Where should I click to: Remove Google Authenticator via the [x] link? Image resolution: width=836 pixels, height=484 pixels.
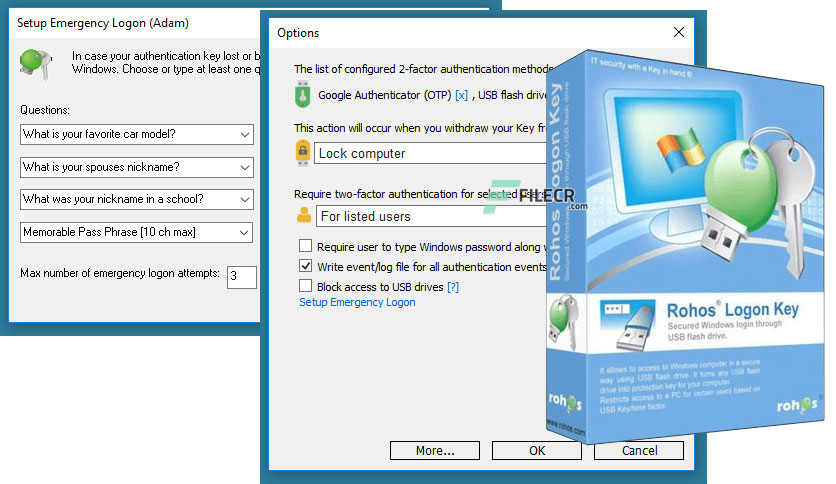pos(461,95)
